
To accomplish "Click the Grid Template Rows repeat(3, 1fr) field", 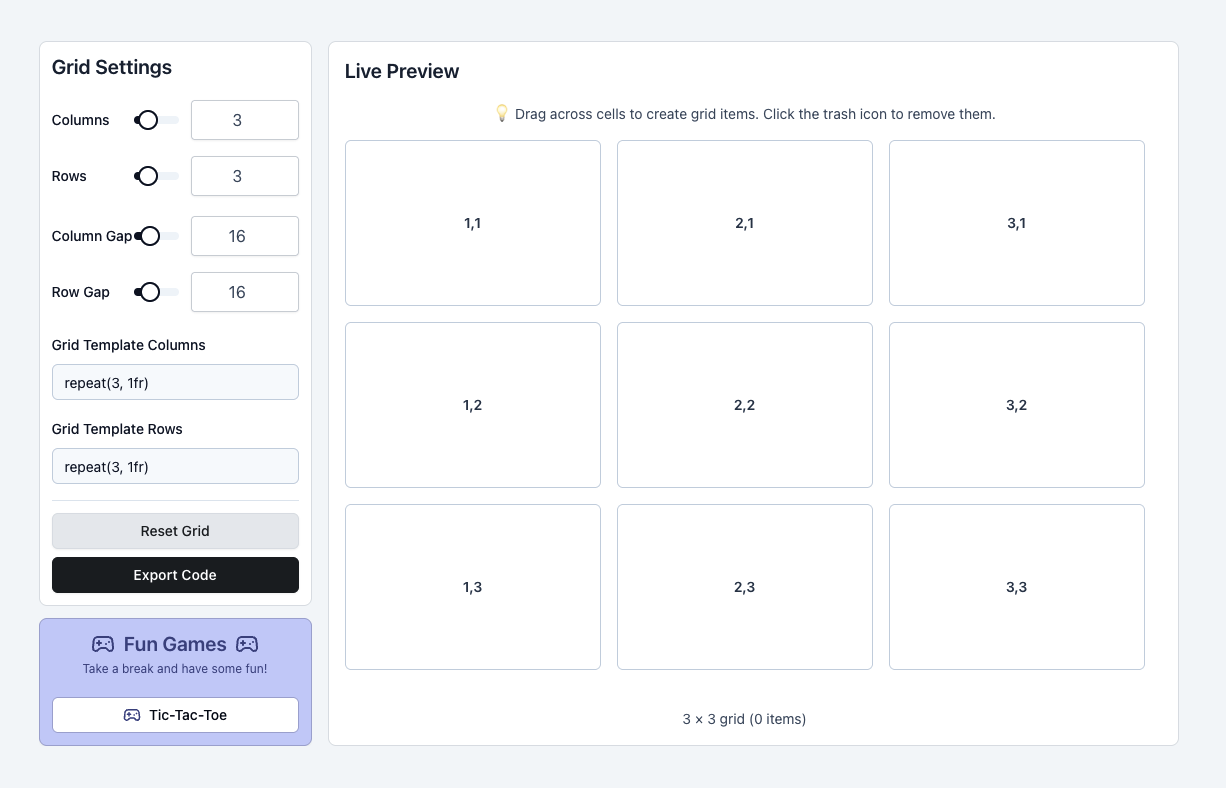I will coord(175,466).
